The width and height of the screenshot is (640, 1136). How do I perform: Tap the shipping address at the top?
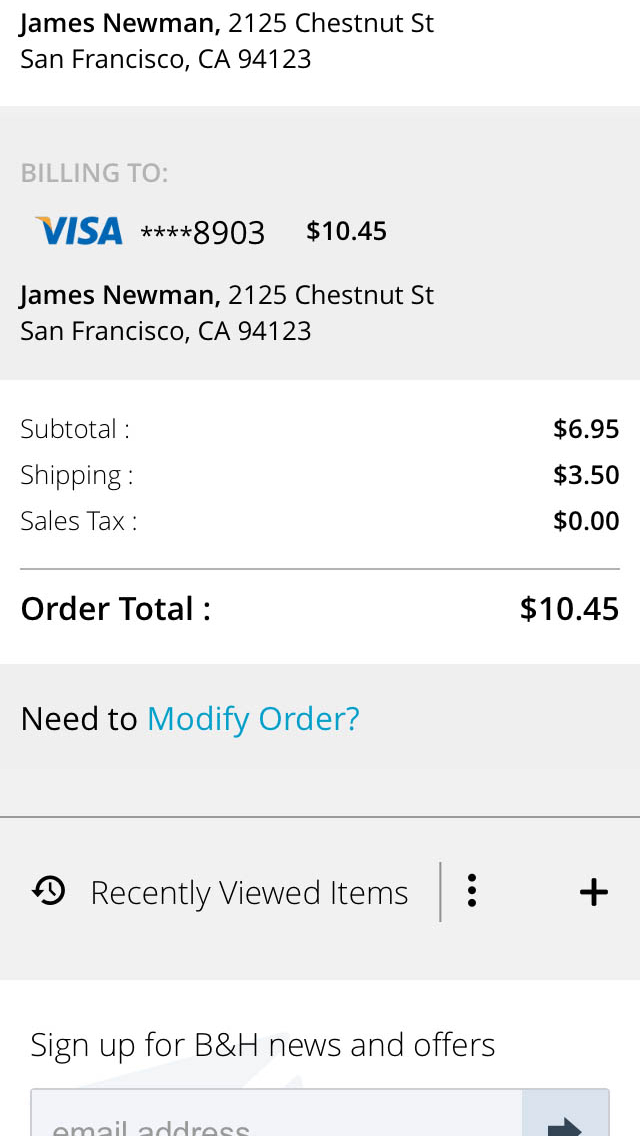click(227, 41)
